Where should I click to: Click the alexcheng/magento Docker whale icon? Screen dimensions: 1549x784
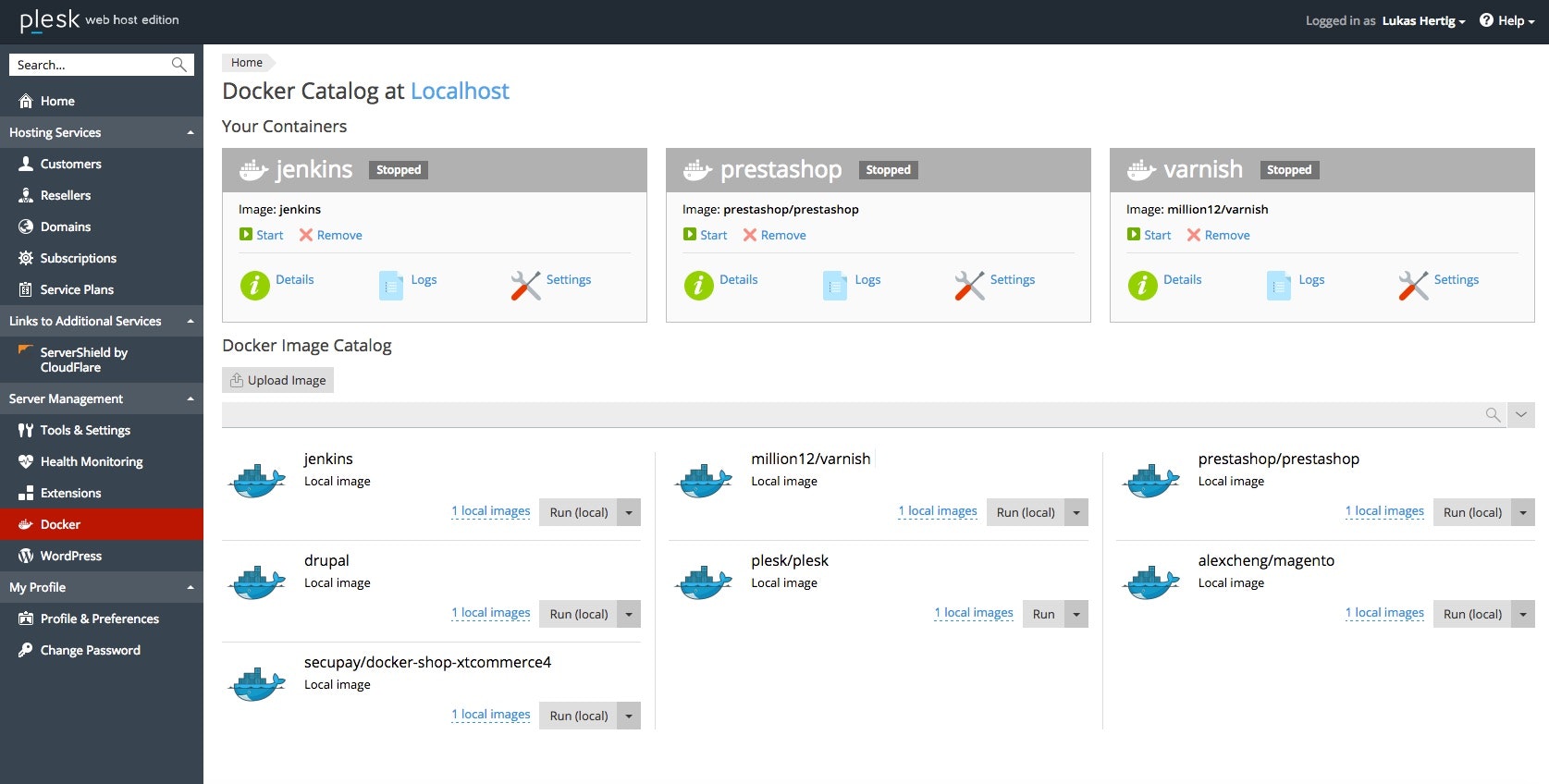coord(1151,582)
